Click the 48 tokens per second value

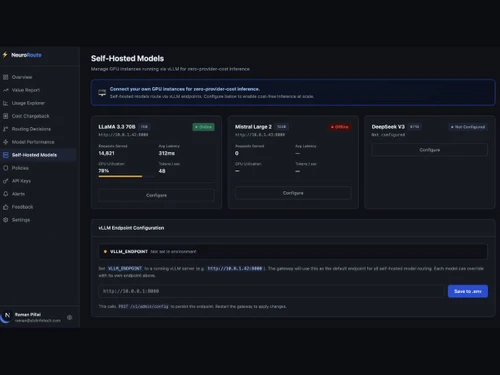pyautogui.click(x=162, y=171)
